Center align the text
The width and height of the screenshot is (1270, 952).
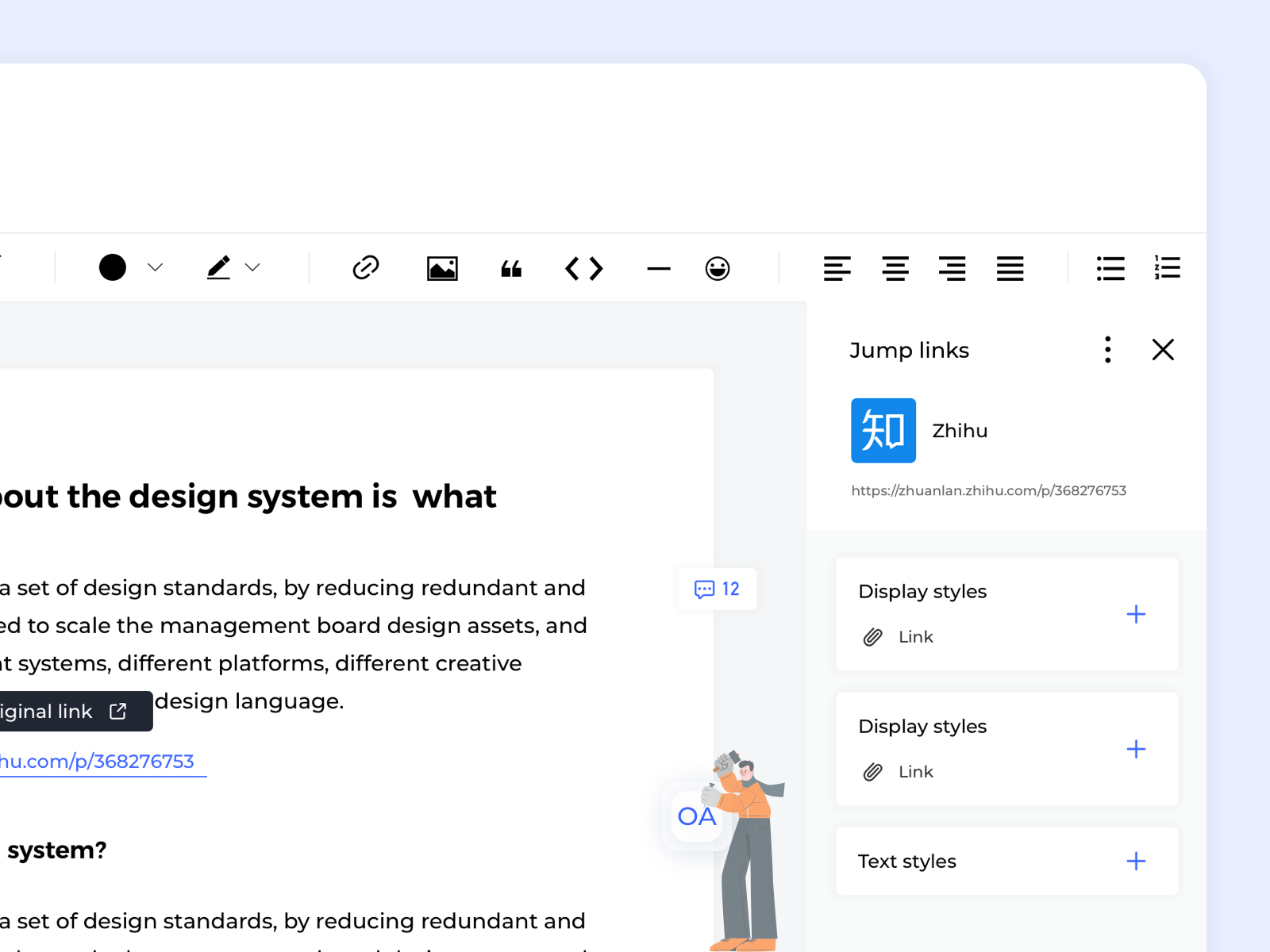tap(895, 268)
